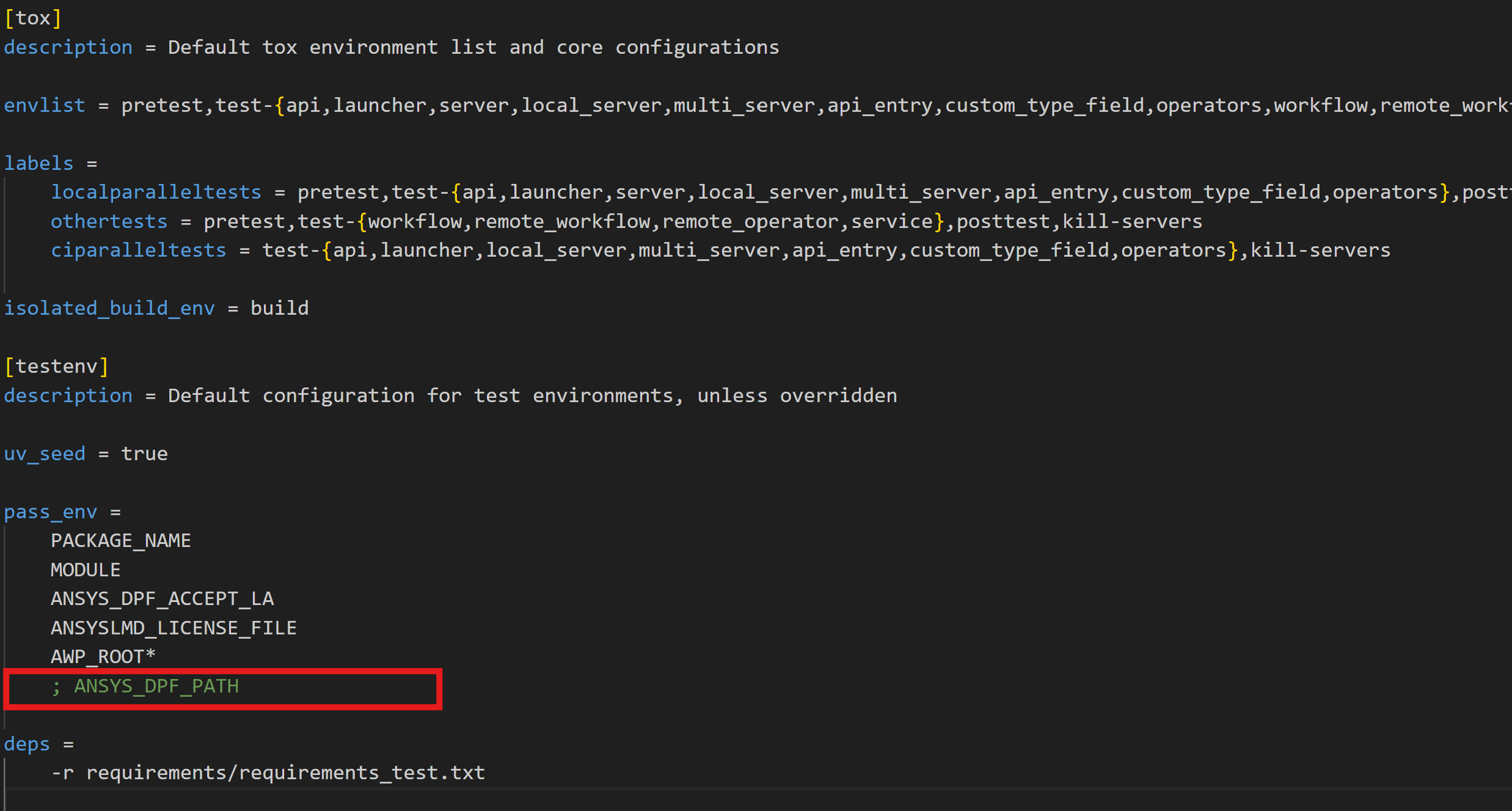The width and height of the screenshot is (1512, 811).
Task: Click the [tox] section header
Action: click(33, 18)
